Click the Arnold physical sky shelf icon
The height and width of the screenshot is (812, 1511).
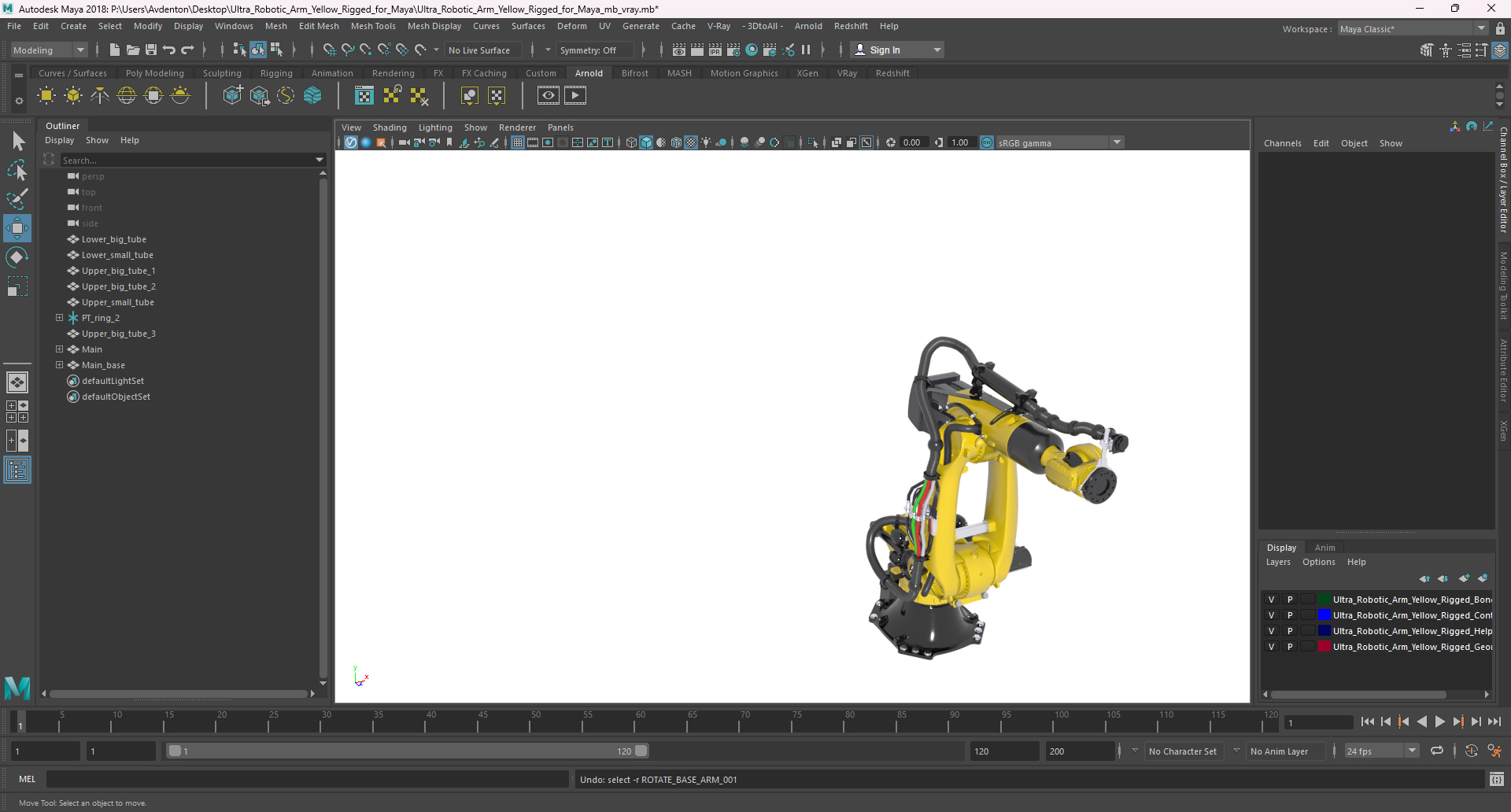[x=180, y=96]
